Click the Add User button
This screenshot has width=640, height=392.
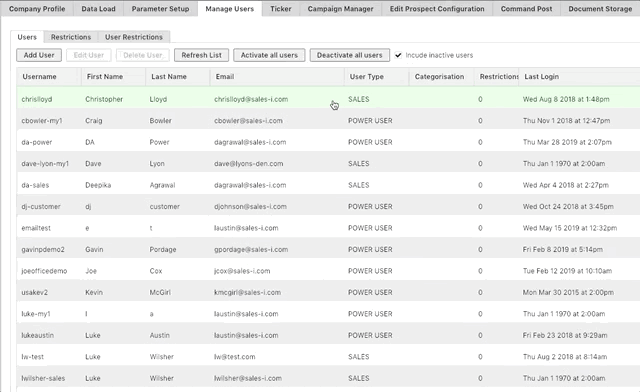39,55
